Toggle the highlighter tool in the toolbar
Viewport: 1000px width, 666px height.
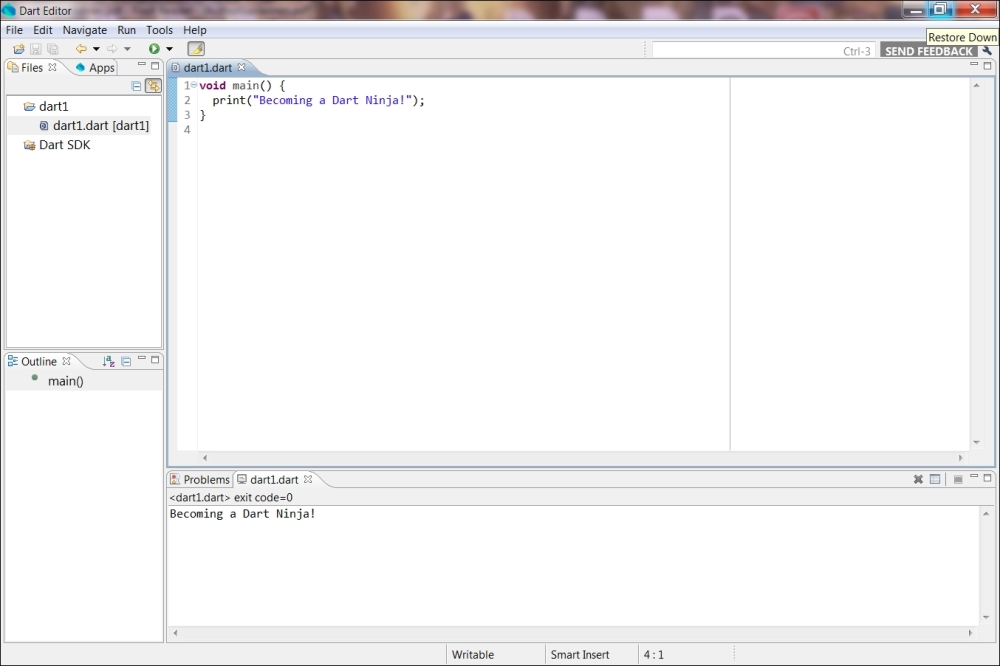tap(196, 48)
